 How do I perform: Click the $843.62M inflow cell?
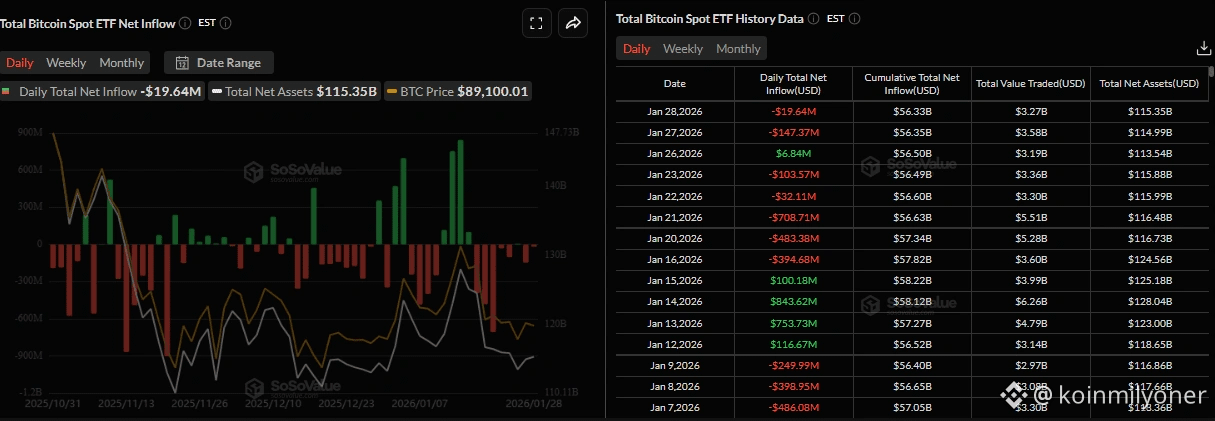pos(793,302)
